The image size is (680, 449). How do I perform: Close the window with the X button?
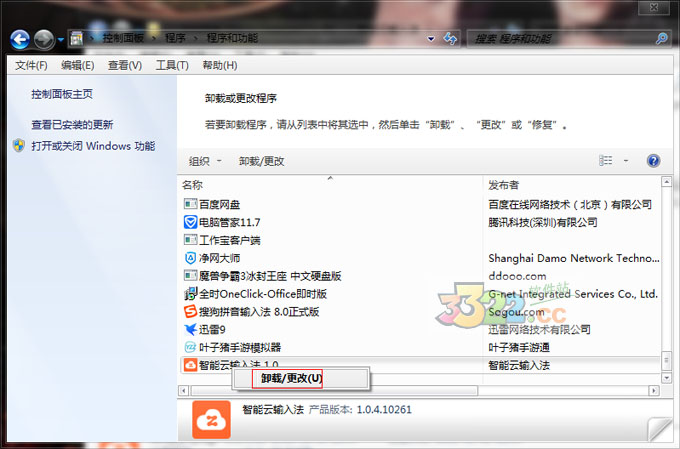click(654, 7)
